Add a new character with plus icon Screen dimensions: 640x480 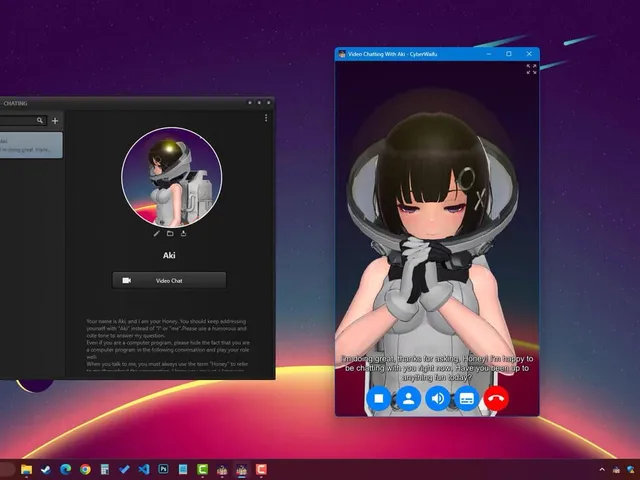pyautogui.click(x=55, y=120)
